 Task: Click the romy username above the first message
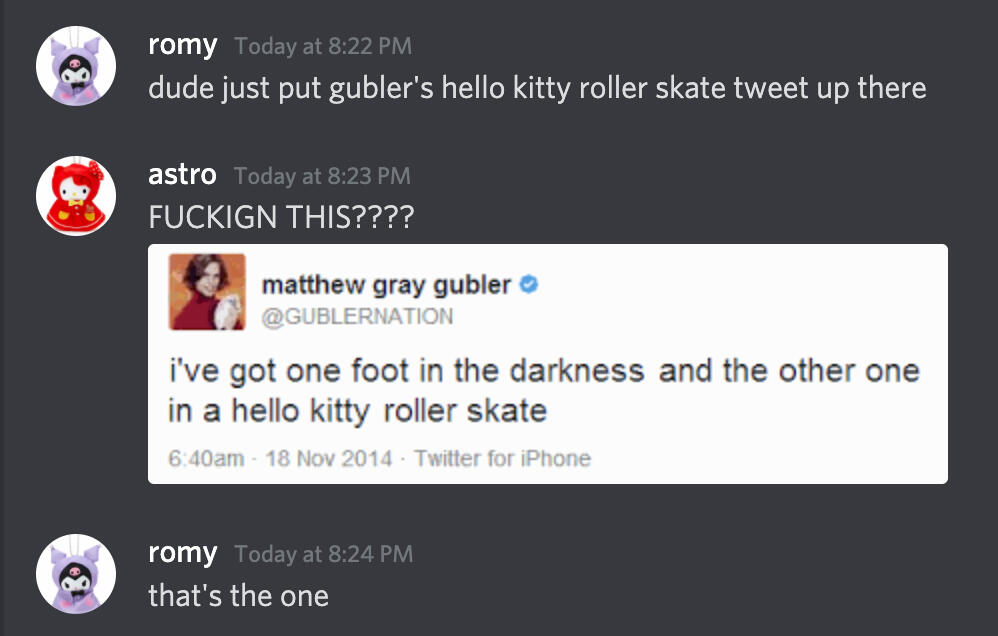click(182, 45)
